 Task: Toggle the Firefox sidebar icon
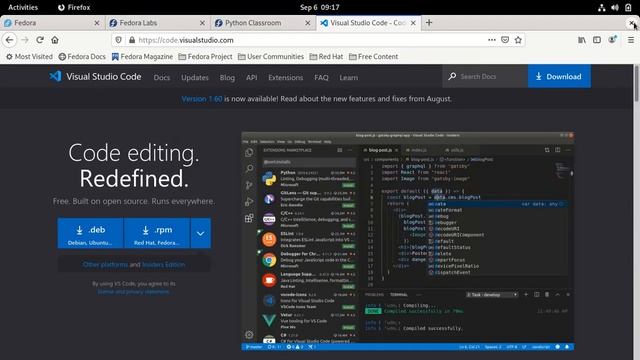(597, 40)
